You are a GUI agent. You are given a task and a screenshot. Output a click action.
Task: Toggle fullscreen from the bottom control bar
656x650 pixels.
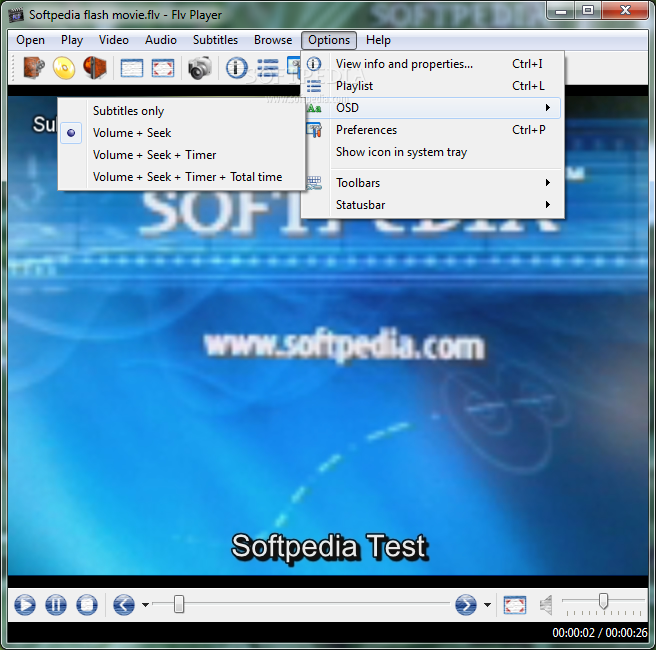[x=515, y=605]
